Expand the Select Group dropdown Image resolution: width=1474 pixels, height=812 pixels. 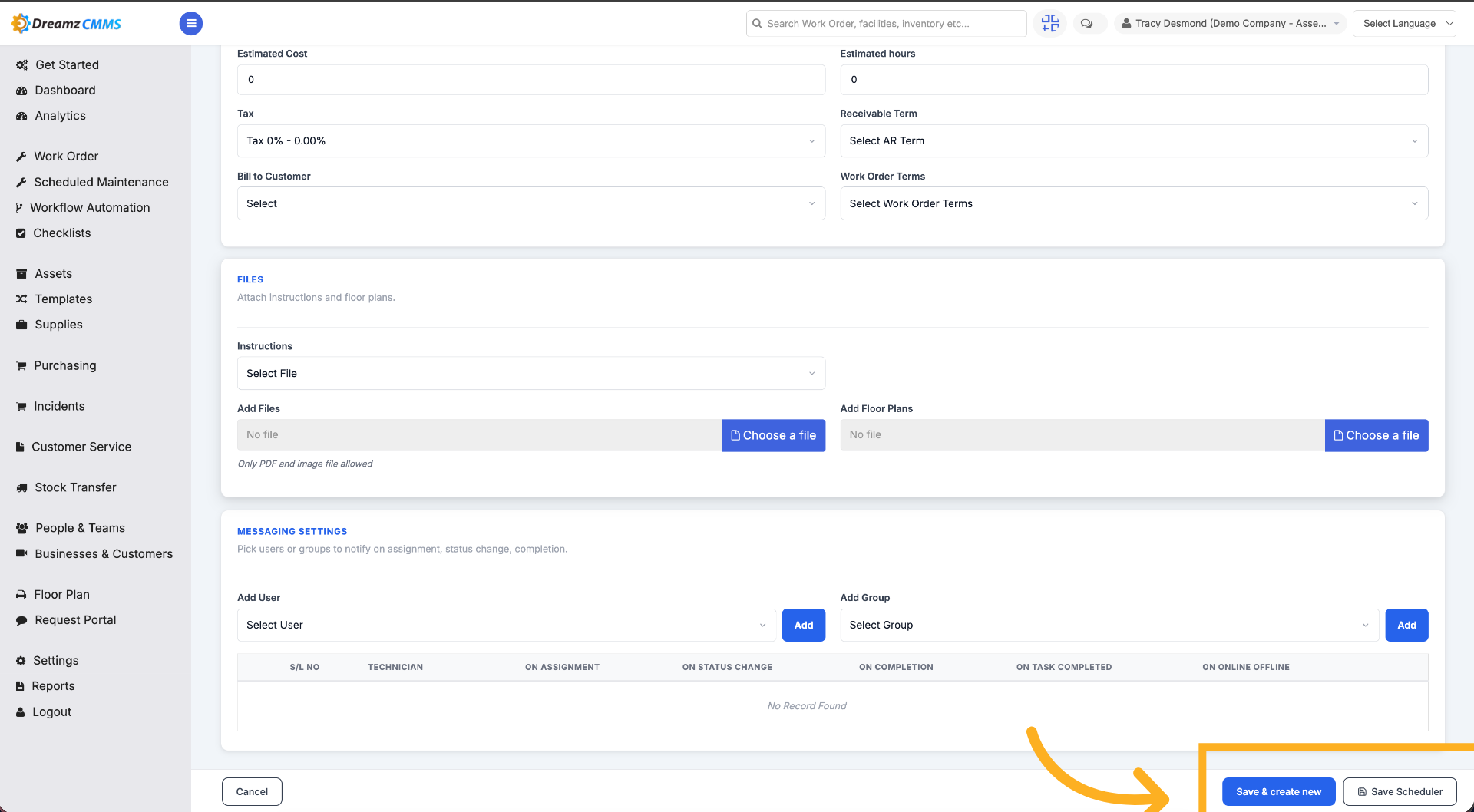(x=1109, y=625)
